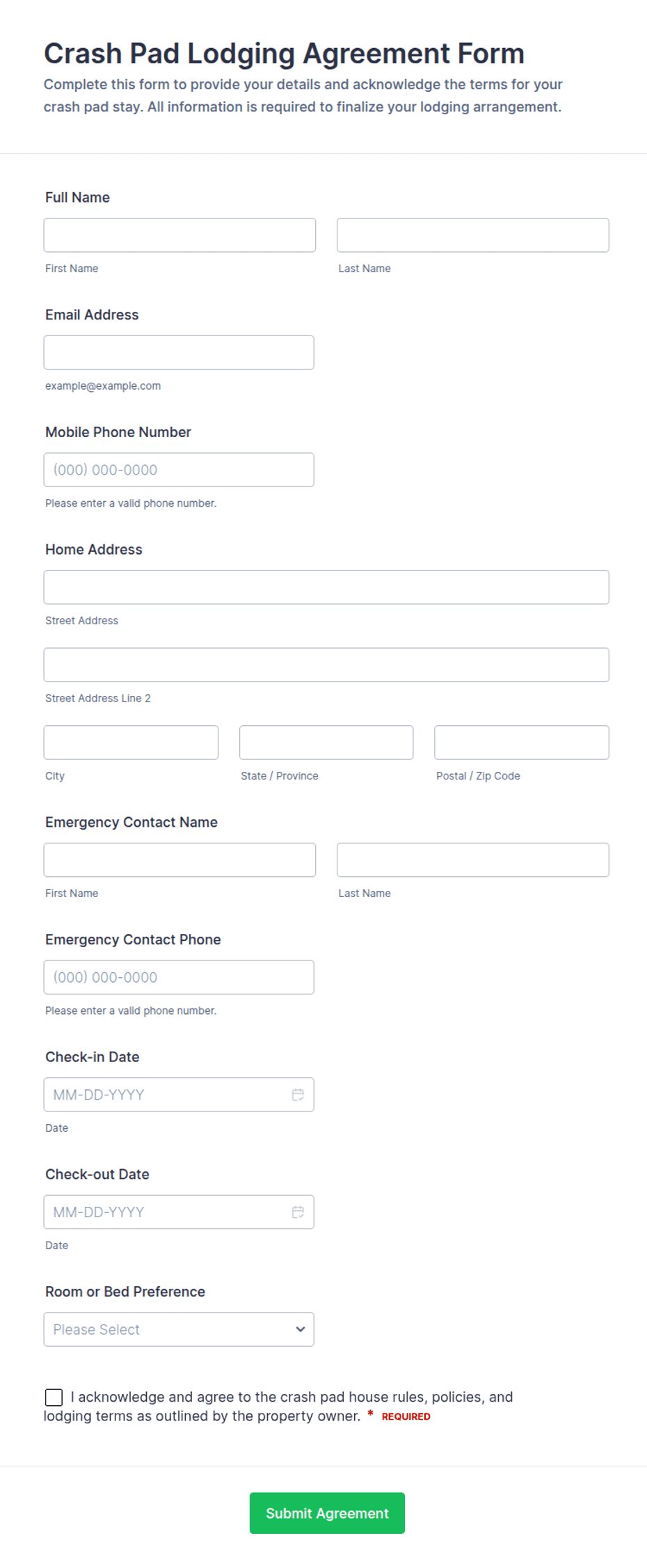Tick the house rules acknowledgement checkbox
This screenshot has width=647, height=1568.
54,1397
